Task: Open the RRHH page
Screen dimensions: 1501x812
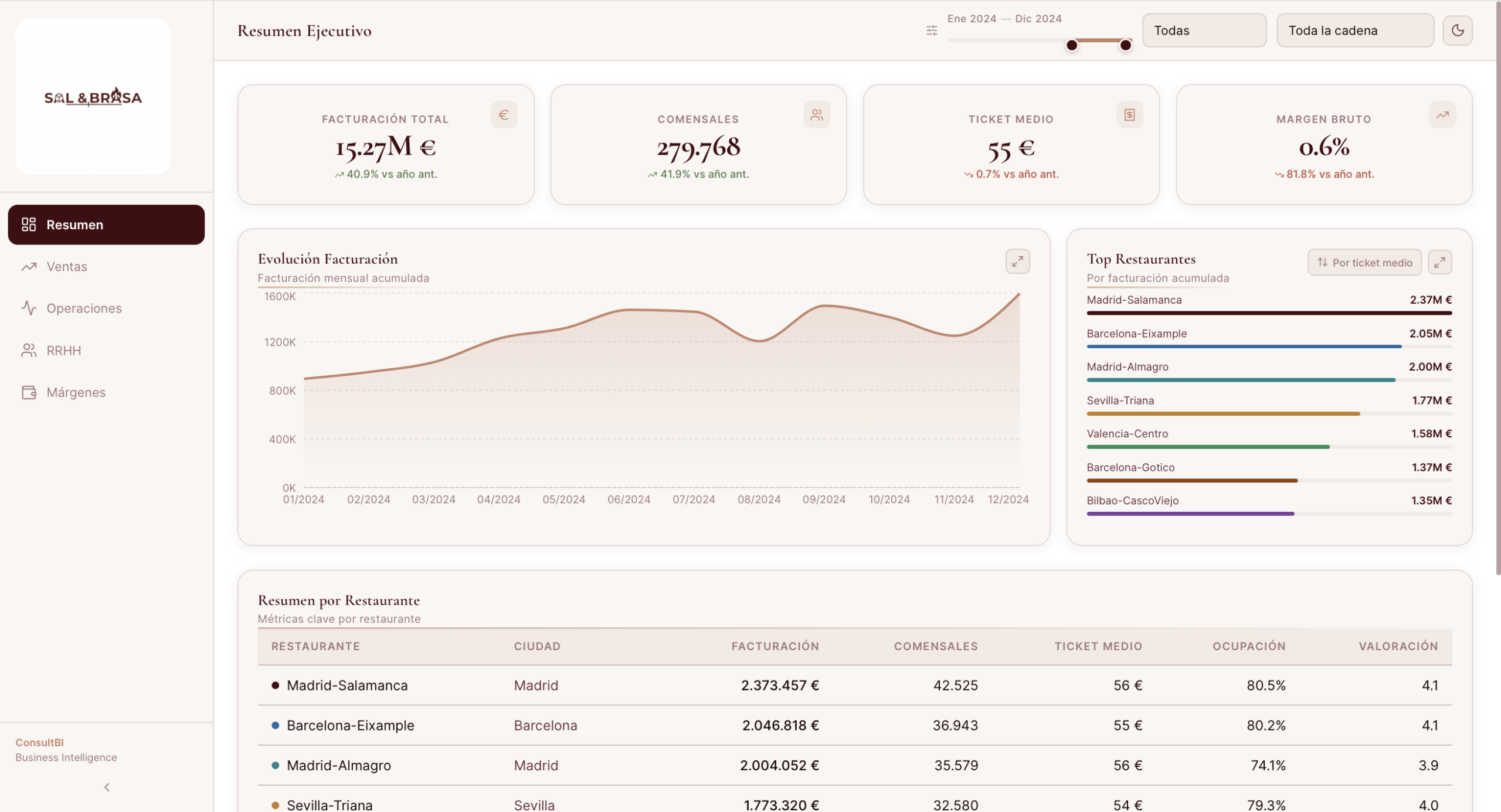Action: click(x=63, y=351)
